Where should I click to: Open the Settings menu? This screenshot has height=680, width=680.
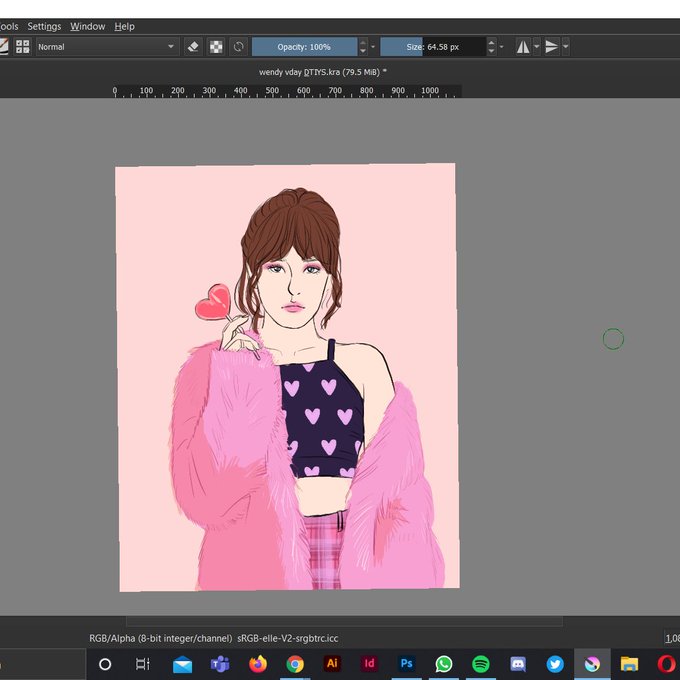(44, 26)
